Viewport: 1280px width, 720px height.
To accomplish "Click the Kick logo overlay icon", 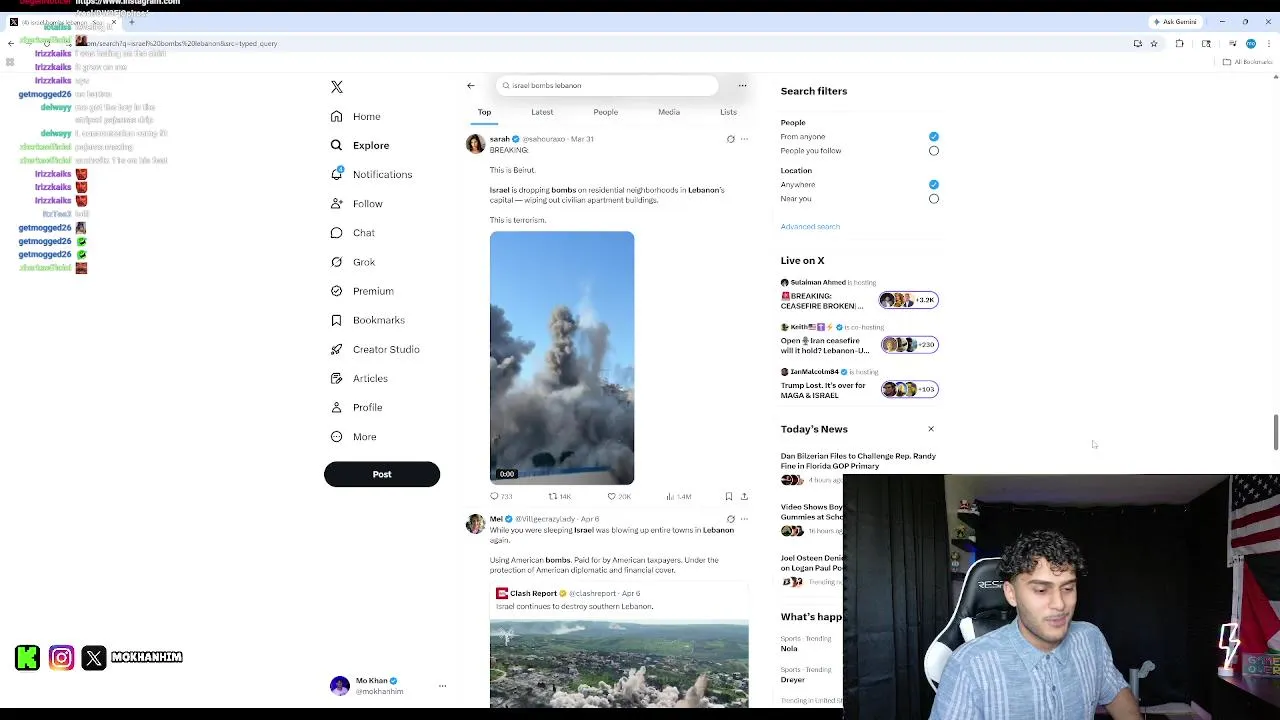I will coord(28,657).
